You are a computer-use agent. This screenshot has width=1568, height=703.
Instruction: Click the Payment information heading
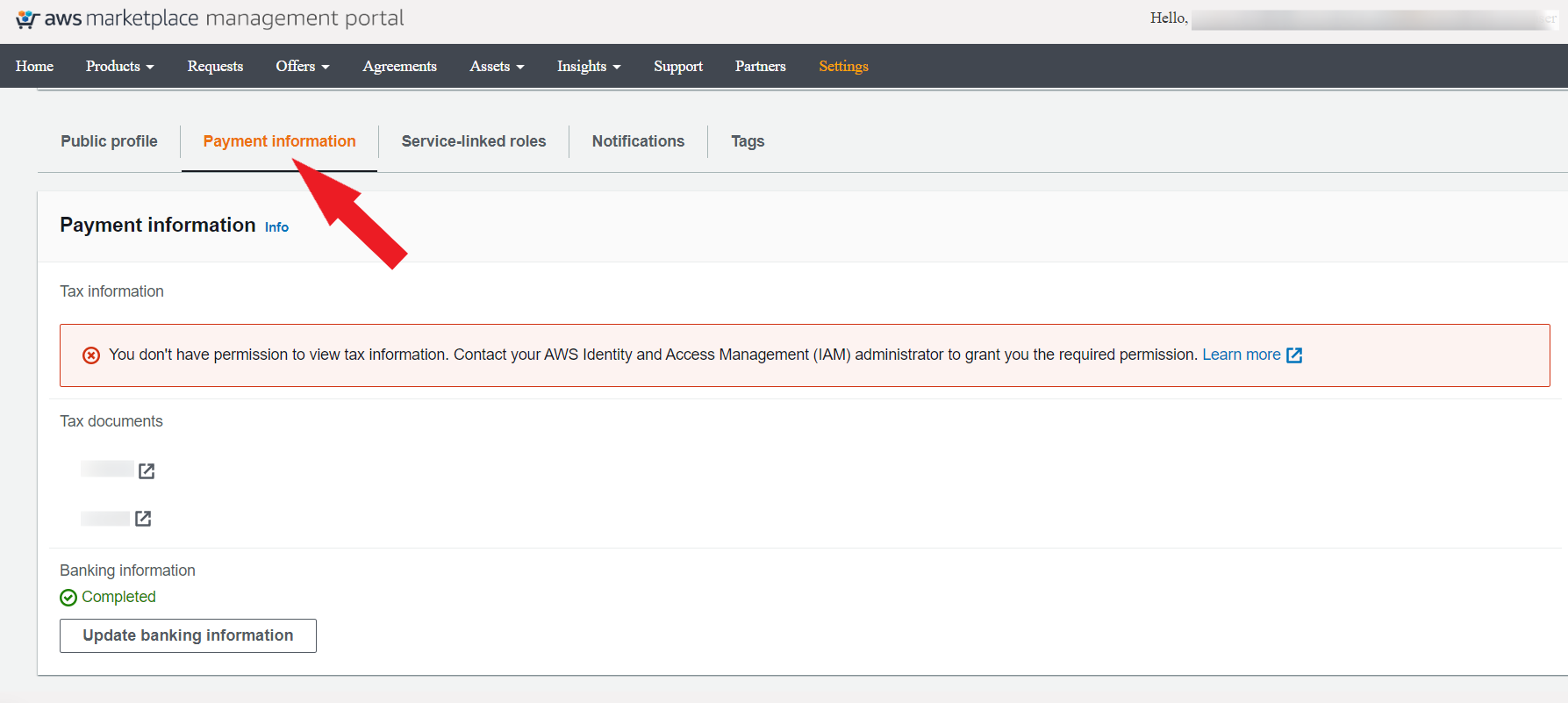[158, 225]
